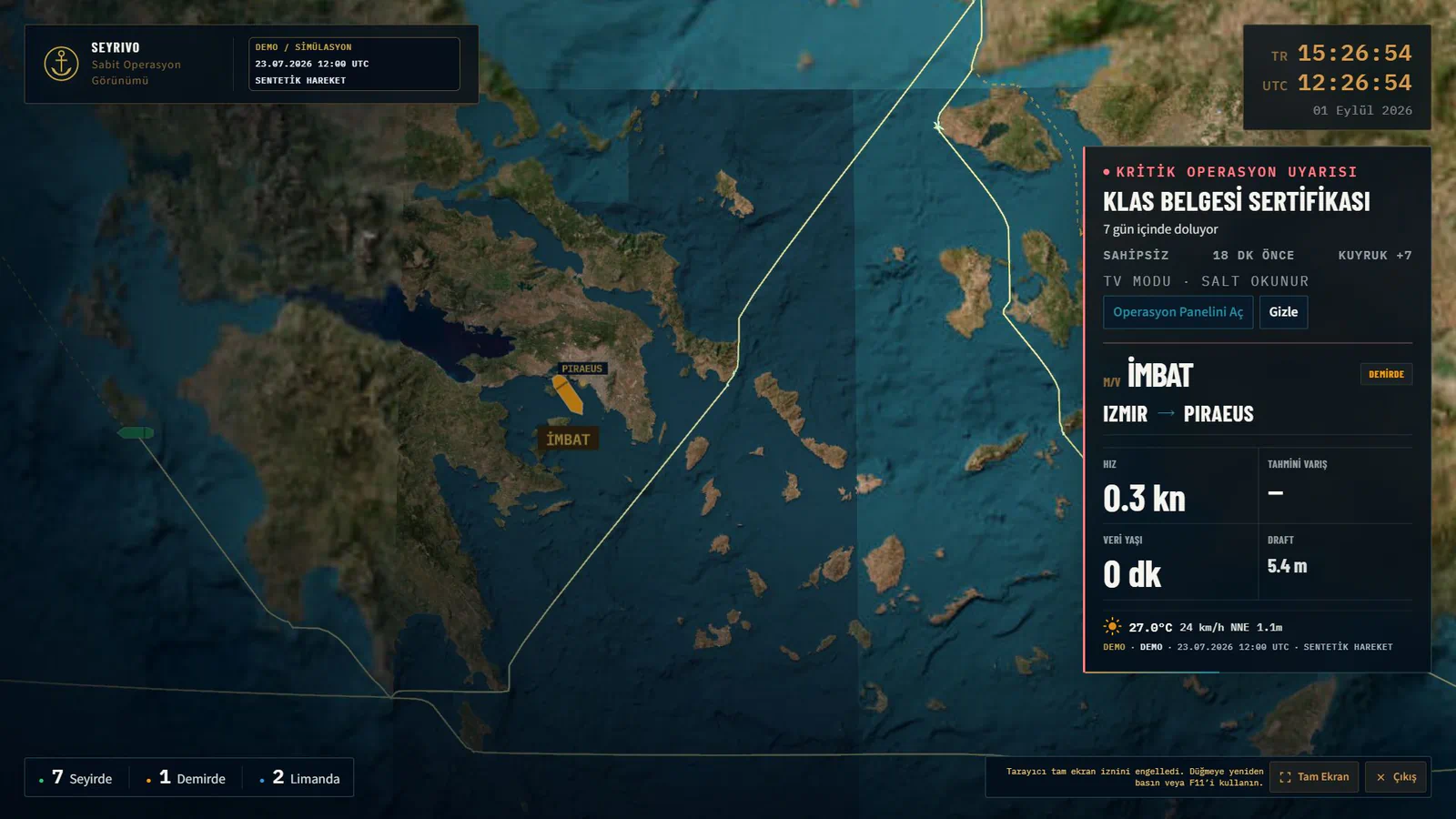Click the '7 gün içinde doluyor' text
The width and height of the screenshot is (1456, 819).
pyautogui.click(x=1160, y=229)
